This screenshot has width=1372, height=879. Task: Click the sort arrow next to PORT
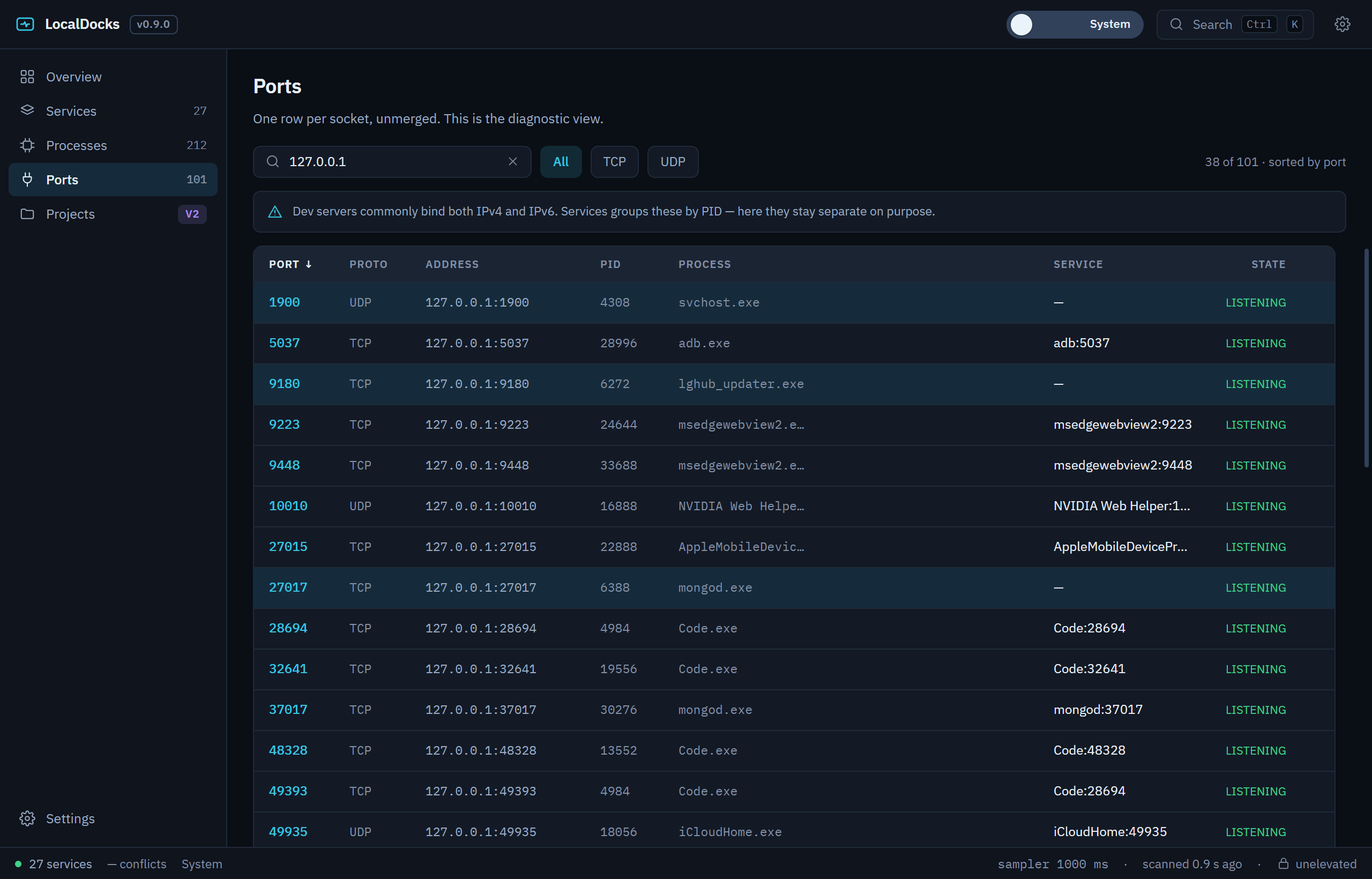[309, 264]
